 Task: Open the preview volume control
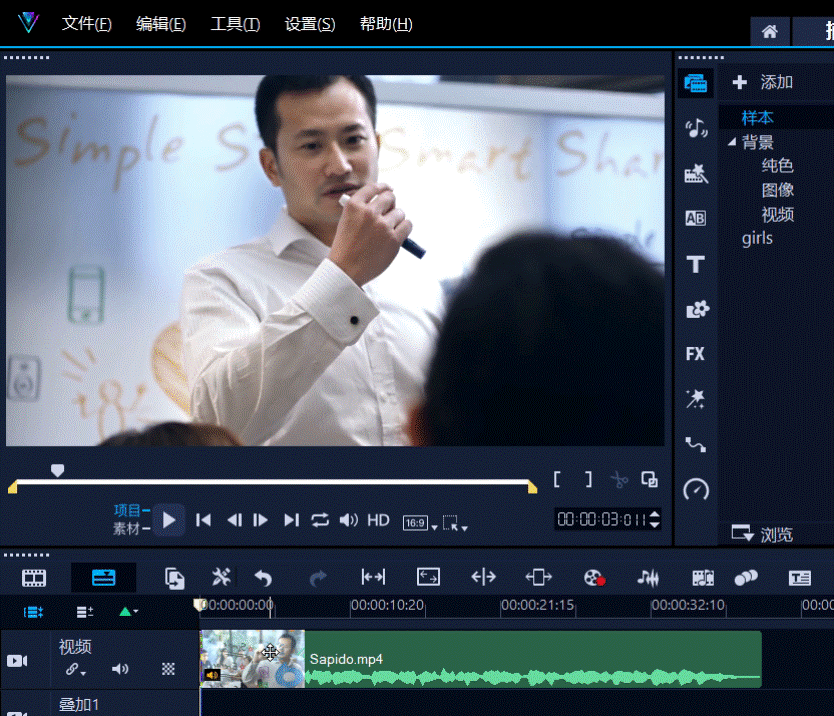pyautogui.click(x=348, y=520)
